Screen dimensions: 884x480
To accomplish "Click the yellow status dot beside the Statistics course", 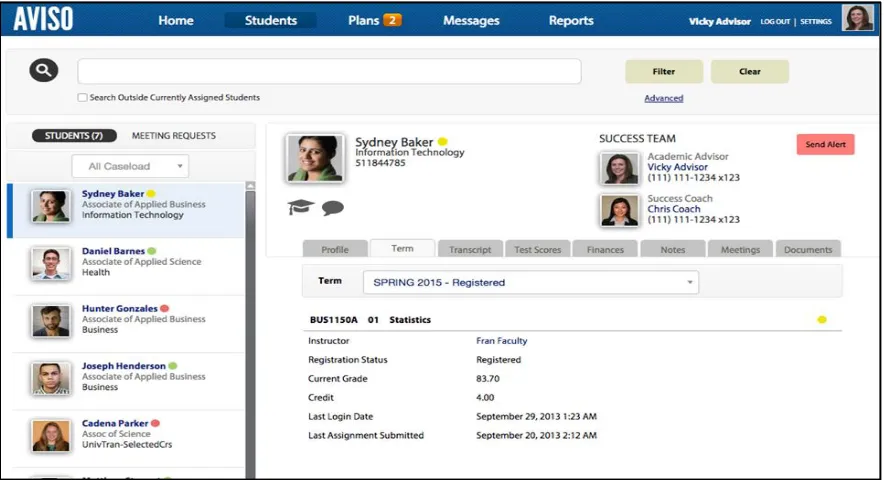I will 822,320.
